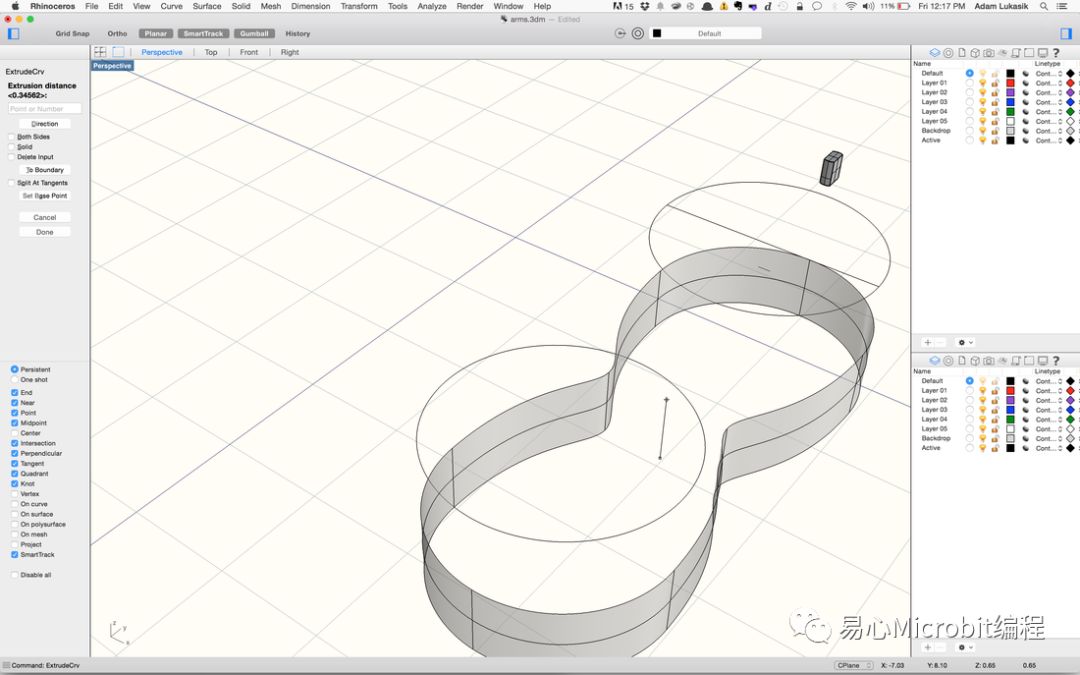Click the record button beside layer dropdown

click(637, 33)
